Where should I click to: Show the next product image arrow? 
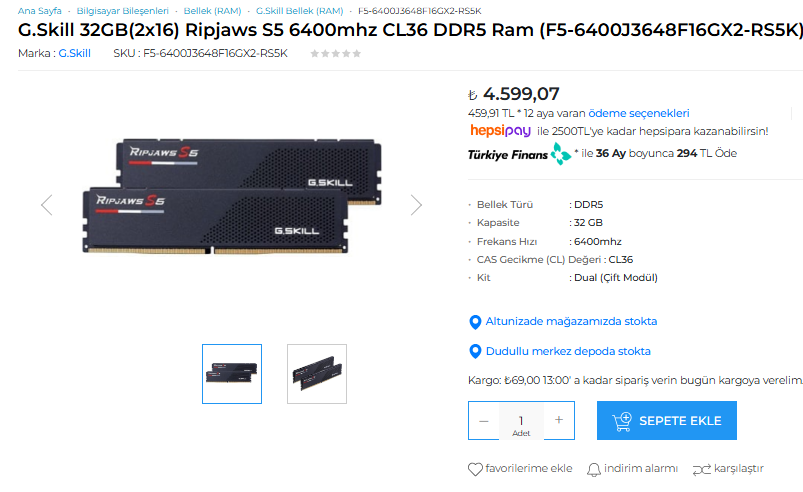pyautogui.click(x=416, y=205)
